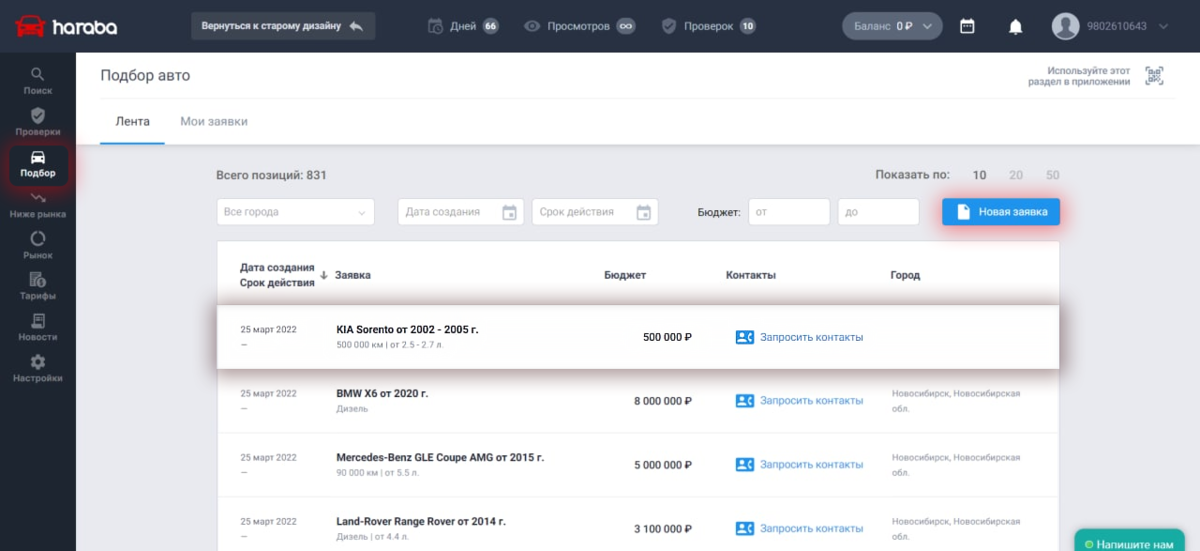Click the user avatar icon
Viewport: 1200px width, 551px height.
[x=1065, y=26]
